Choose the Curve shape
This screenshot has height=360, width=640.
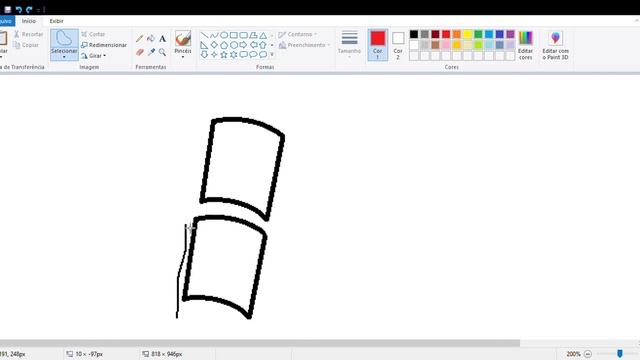pyautogui.click(x=214, y=36)
